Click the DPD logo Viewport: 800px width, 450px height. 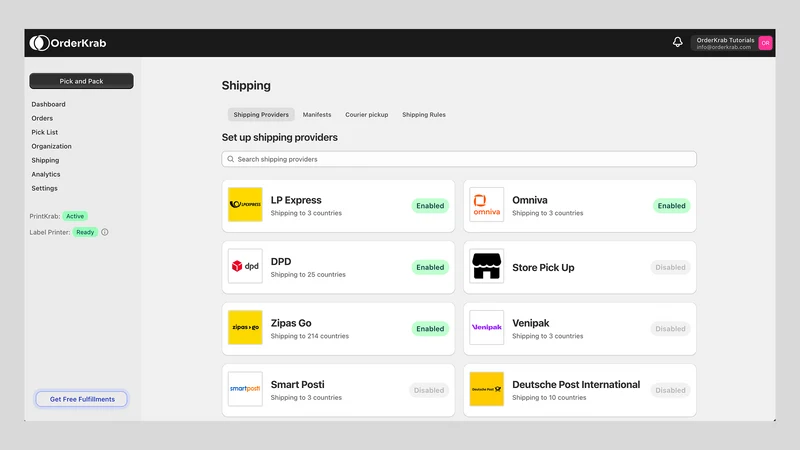245,266
